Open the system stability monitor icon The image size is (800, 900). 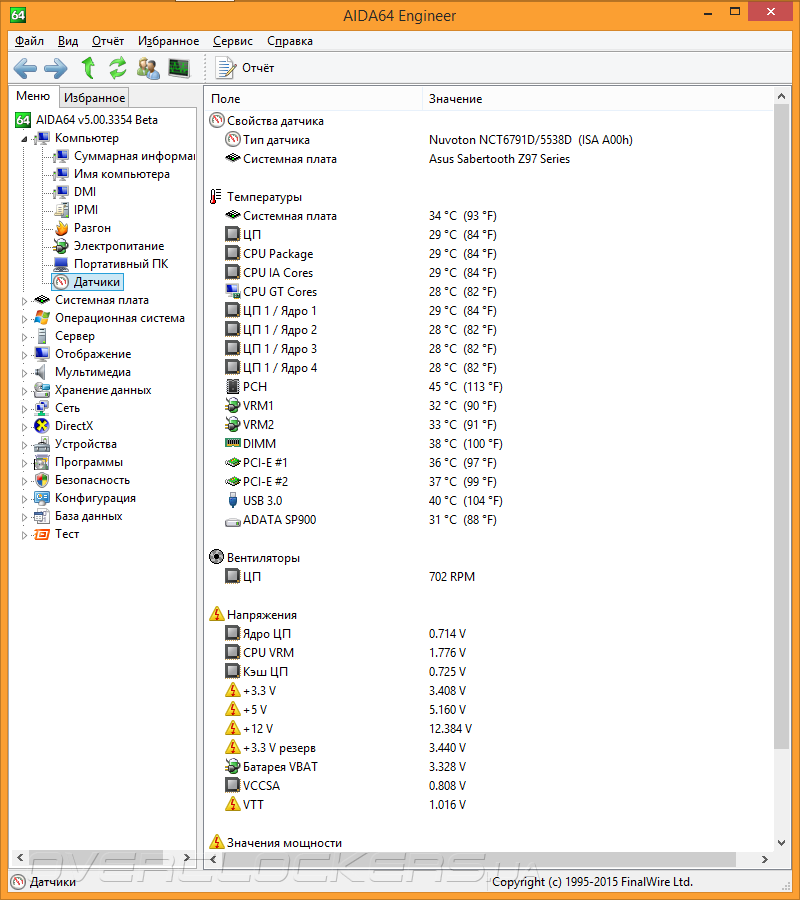click(x=179, y=68)
